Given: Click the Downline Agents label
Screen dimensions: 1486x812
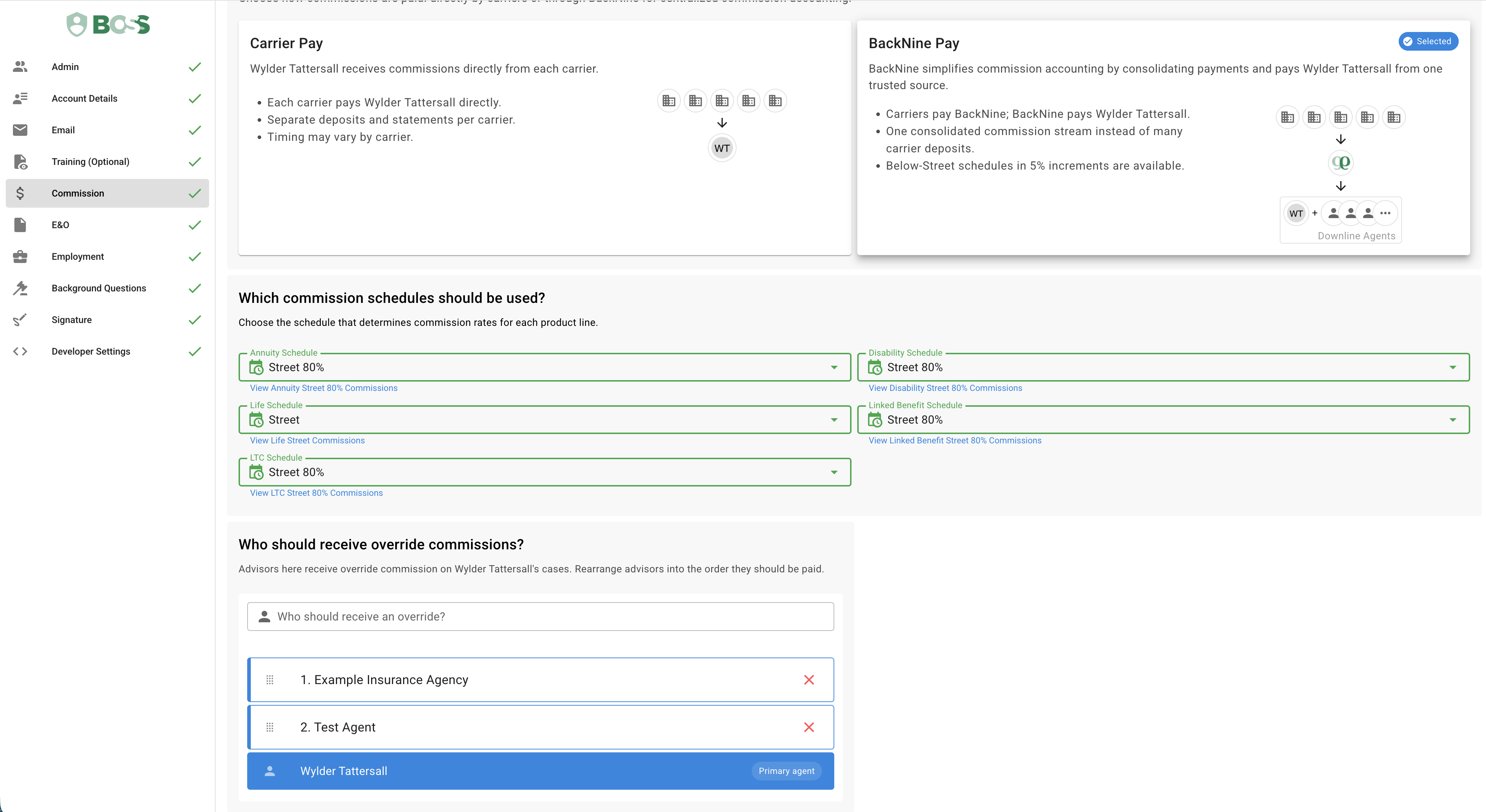Looking at the screenshot, I should pos(1356,236).
